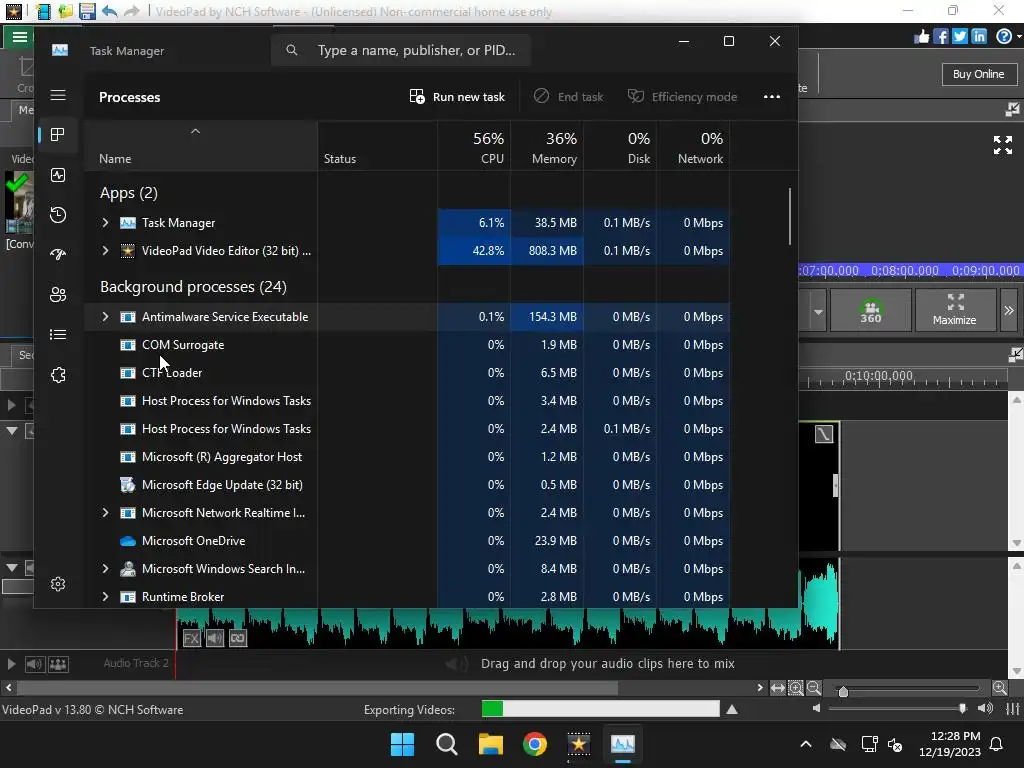1024x768 pixels.
Task: Show more preview controls double chevron
Action: [x=1009, y=310]
